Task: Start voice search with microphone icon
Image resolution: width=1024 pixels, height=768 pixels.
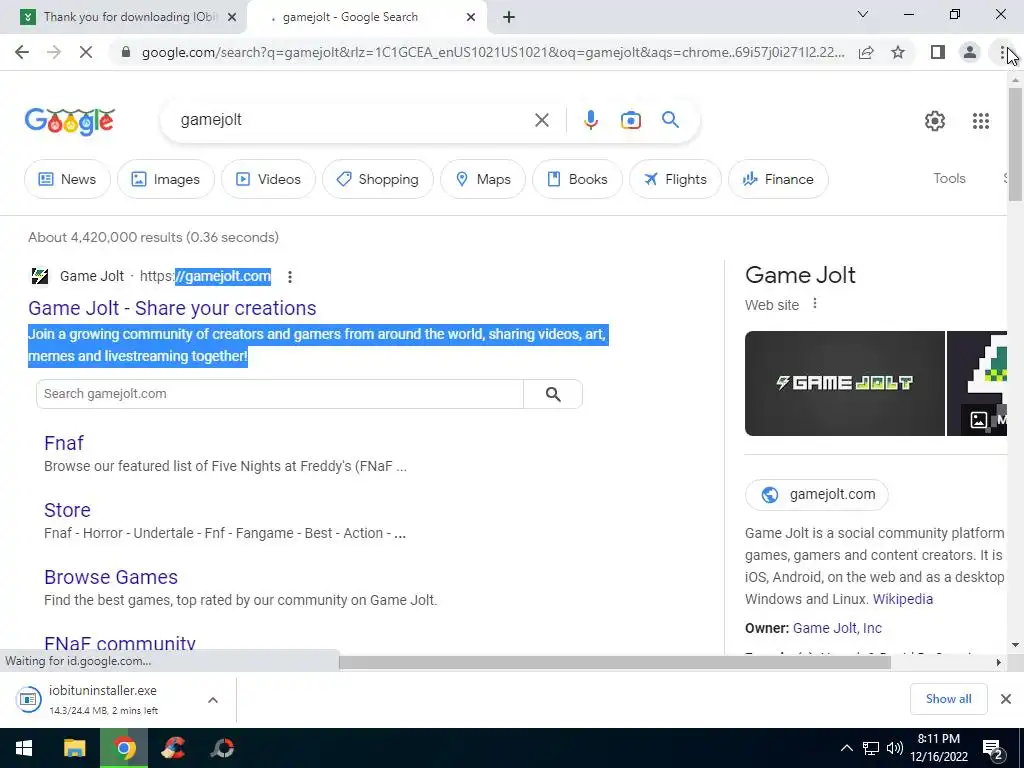Action: tap(590, 120)
